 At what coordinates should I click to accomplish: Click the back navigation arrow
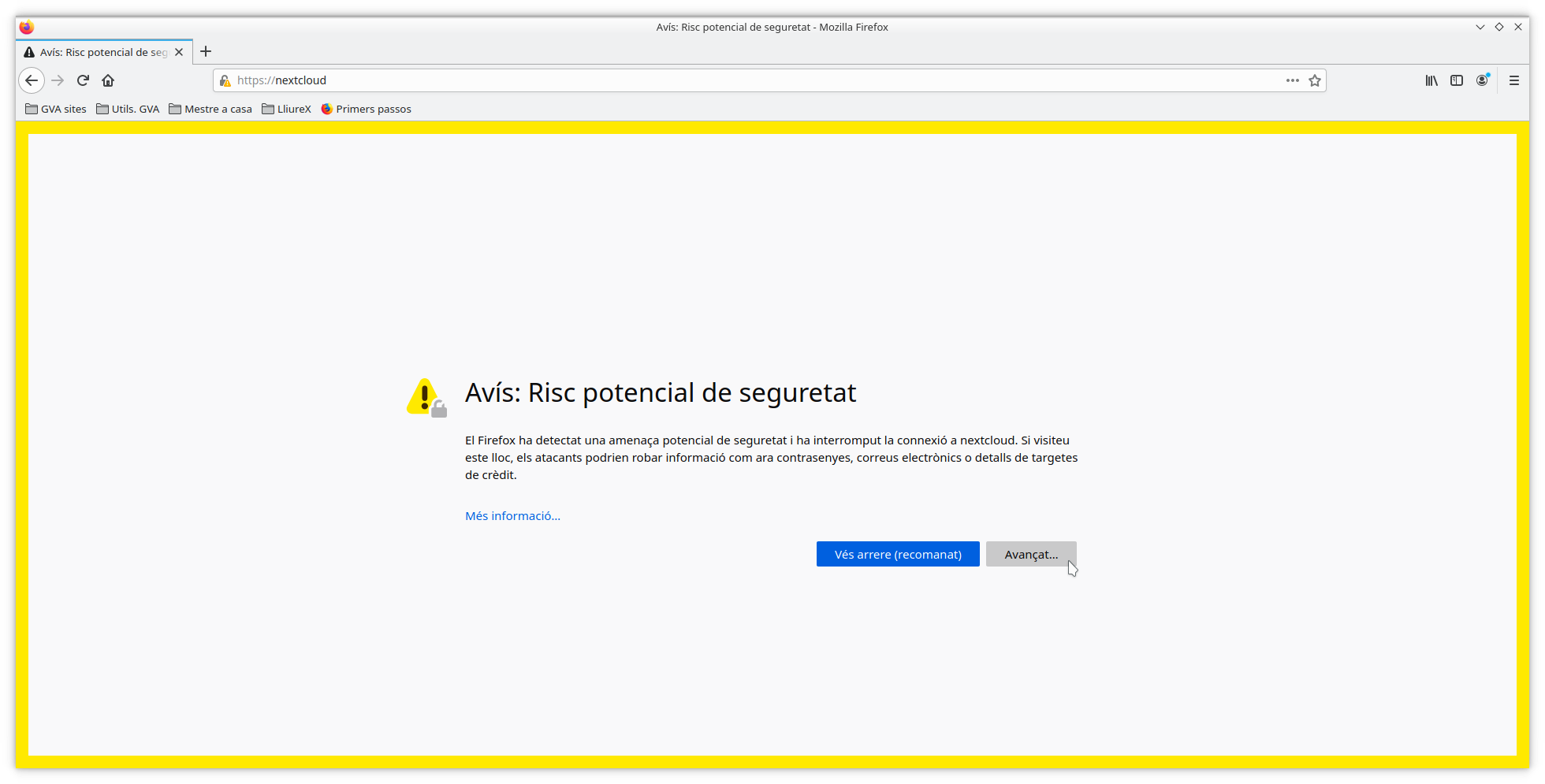pyautogui.click(x=32, y=80)
